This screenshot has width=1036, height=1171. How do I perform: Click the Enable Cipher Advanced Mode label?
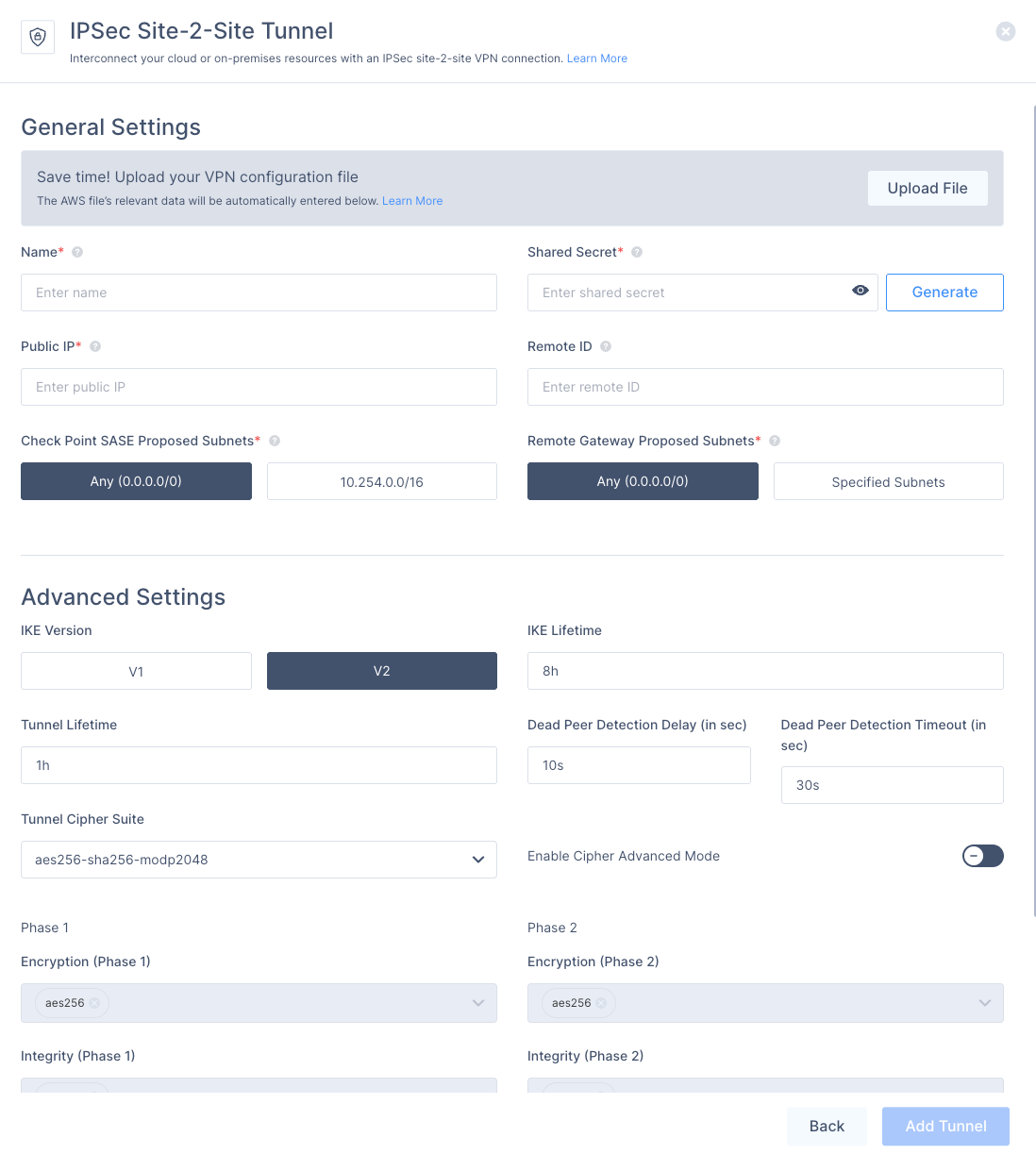[x=624, y=856]
